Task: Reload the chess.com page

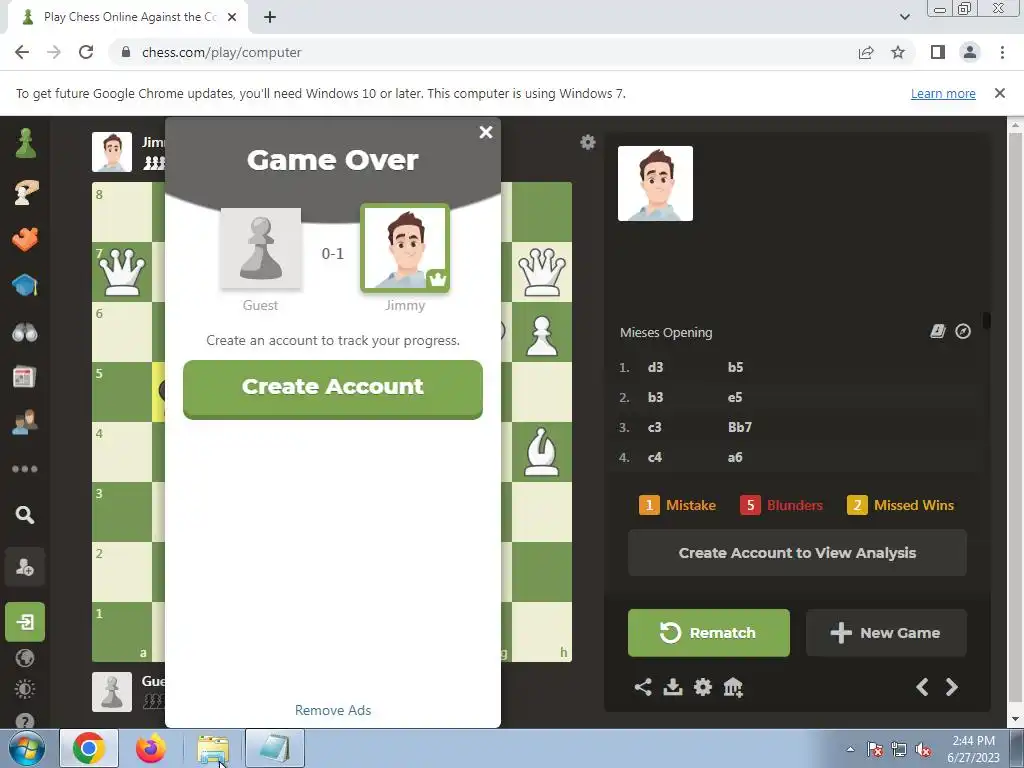Action: 86,52
